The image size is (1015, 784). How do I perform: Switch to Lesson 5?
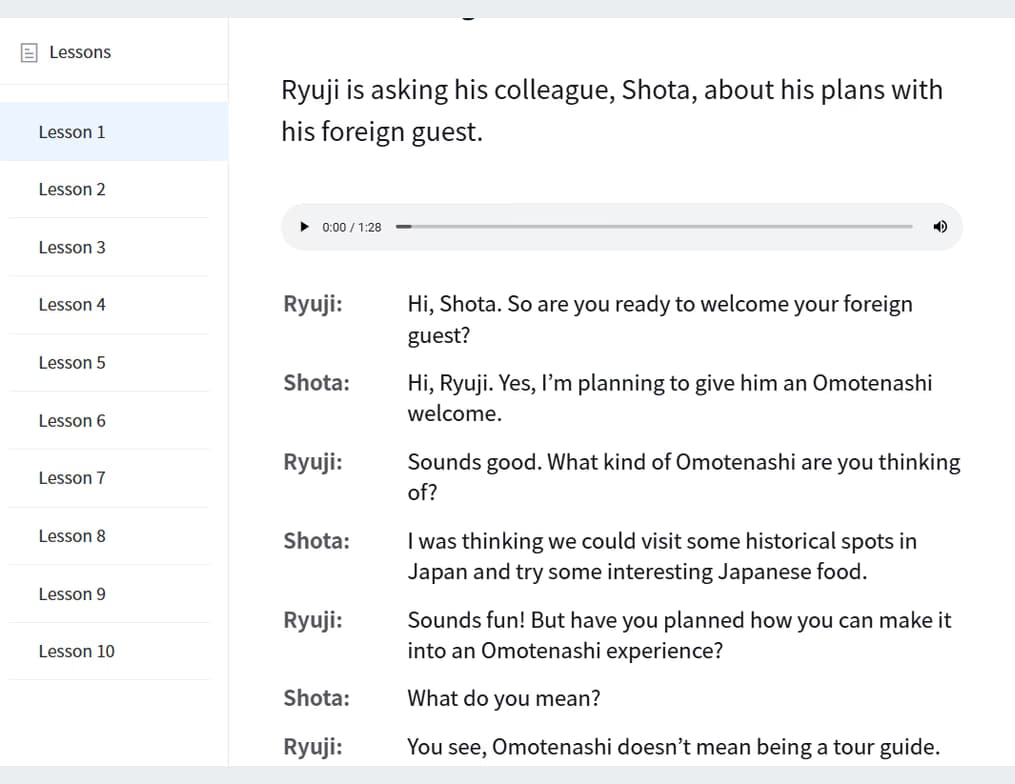tap(72, 363)
